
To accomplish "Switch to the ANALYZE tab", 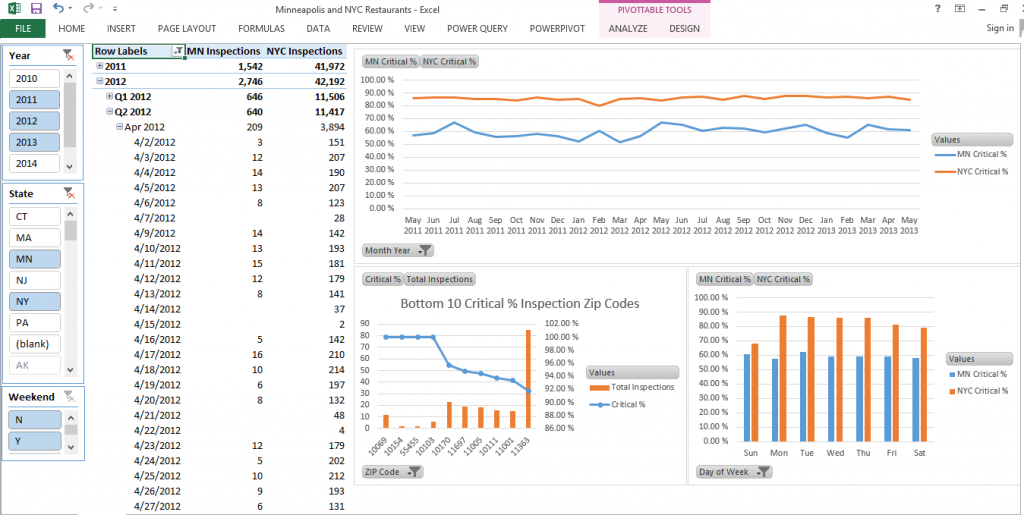I will [x=628, y=29].
